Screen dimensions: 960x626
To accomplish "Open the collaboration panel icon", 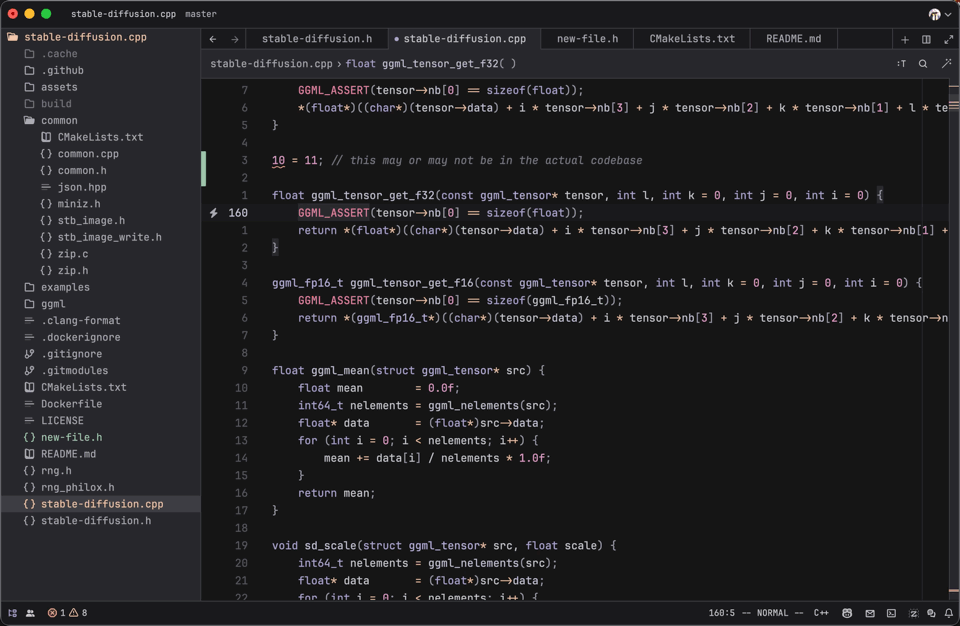I will [x=30, y=613].
